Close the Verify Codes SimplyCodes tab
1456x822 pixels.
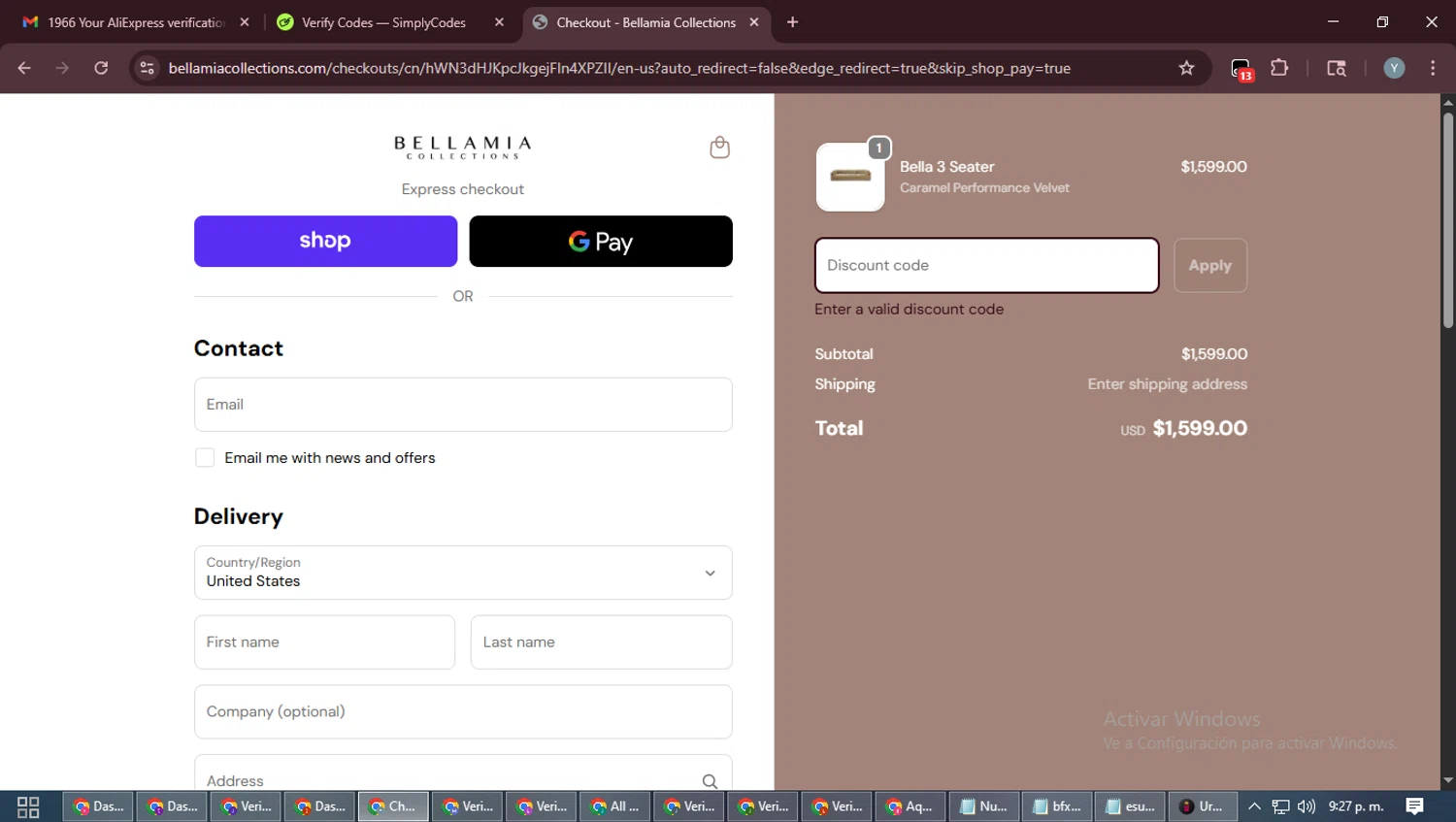tap(499, 22)
